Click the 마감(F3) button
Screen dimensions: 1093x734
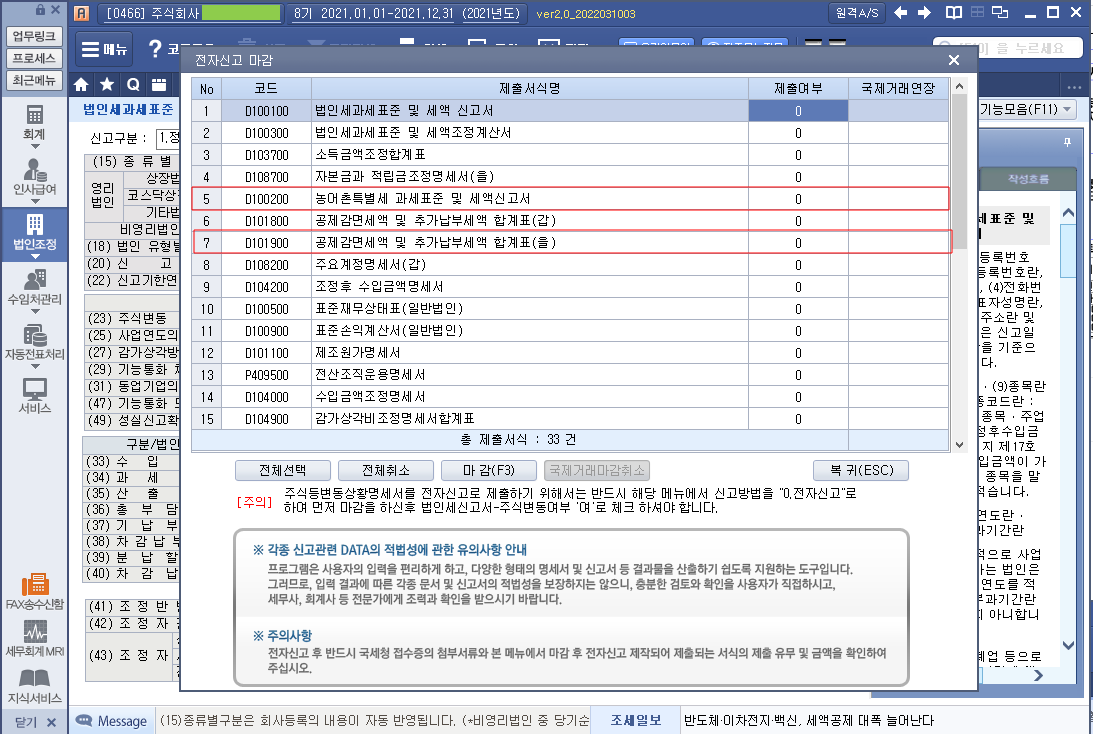click(x=489, y=471)
